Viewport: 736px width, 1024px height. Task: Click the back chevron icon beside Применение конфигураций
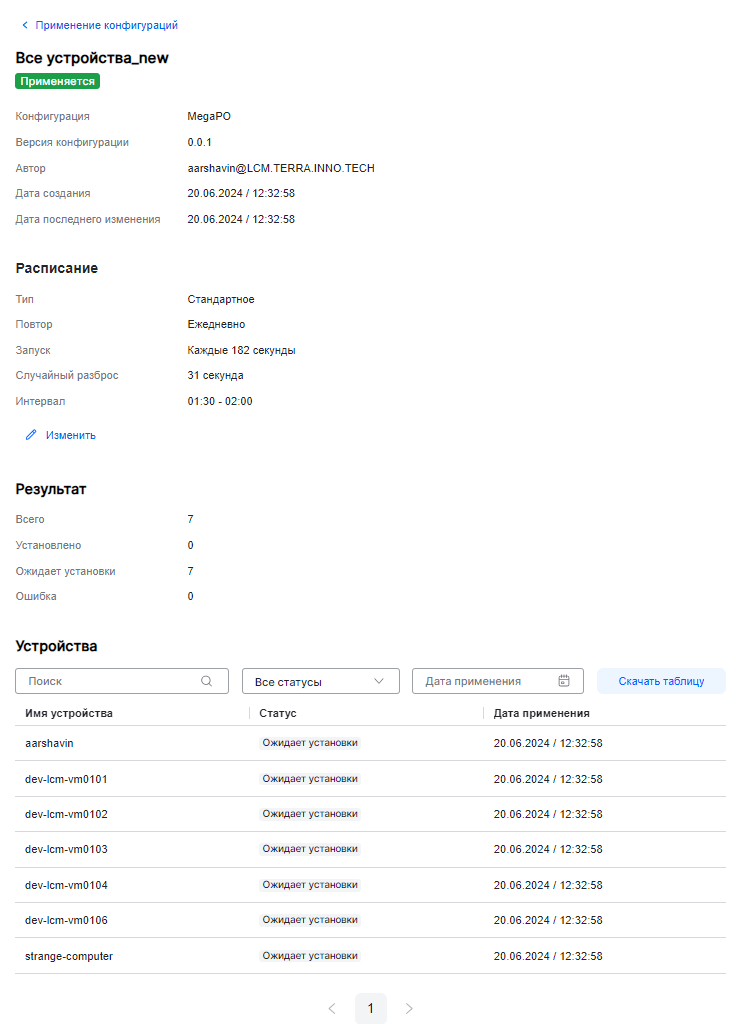point(25,25)
